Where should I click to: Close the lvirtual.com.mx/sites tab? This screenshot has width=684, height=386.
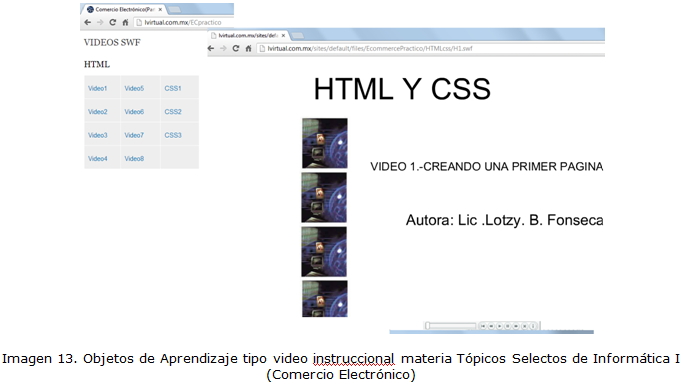click(283, 35)
